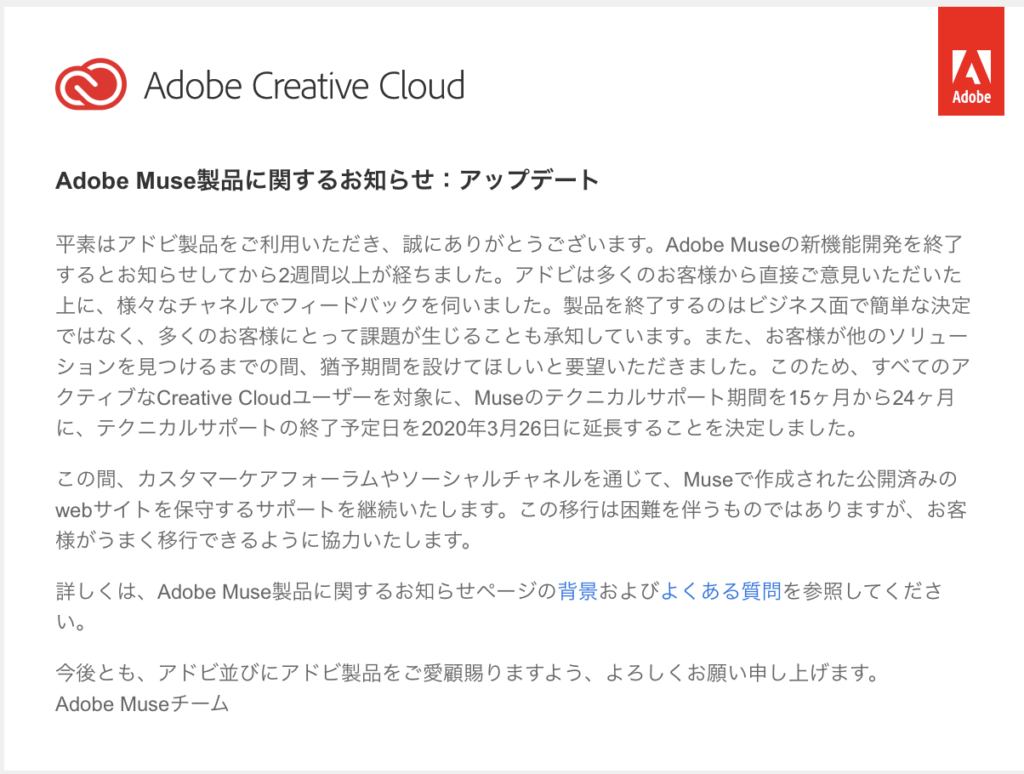Click the closing line beginning 今後とも
Viewport: 1024px width, 774px height.
coord(466,673)
